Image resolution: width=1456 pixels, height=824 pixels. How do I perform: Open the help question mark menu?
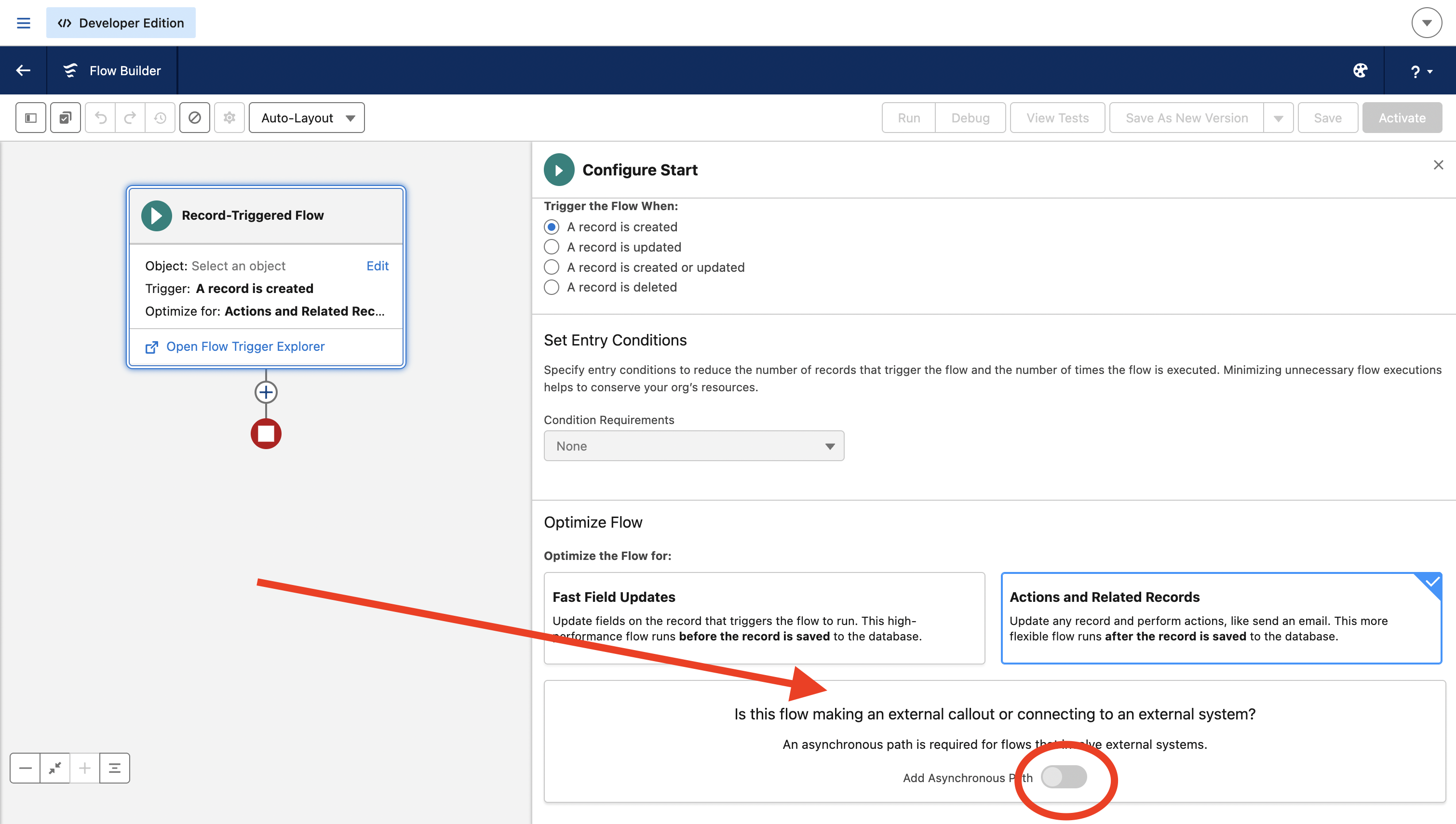(x=1421, y=71)
